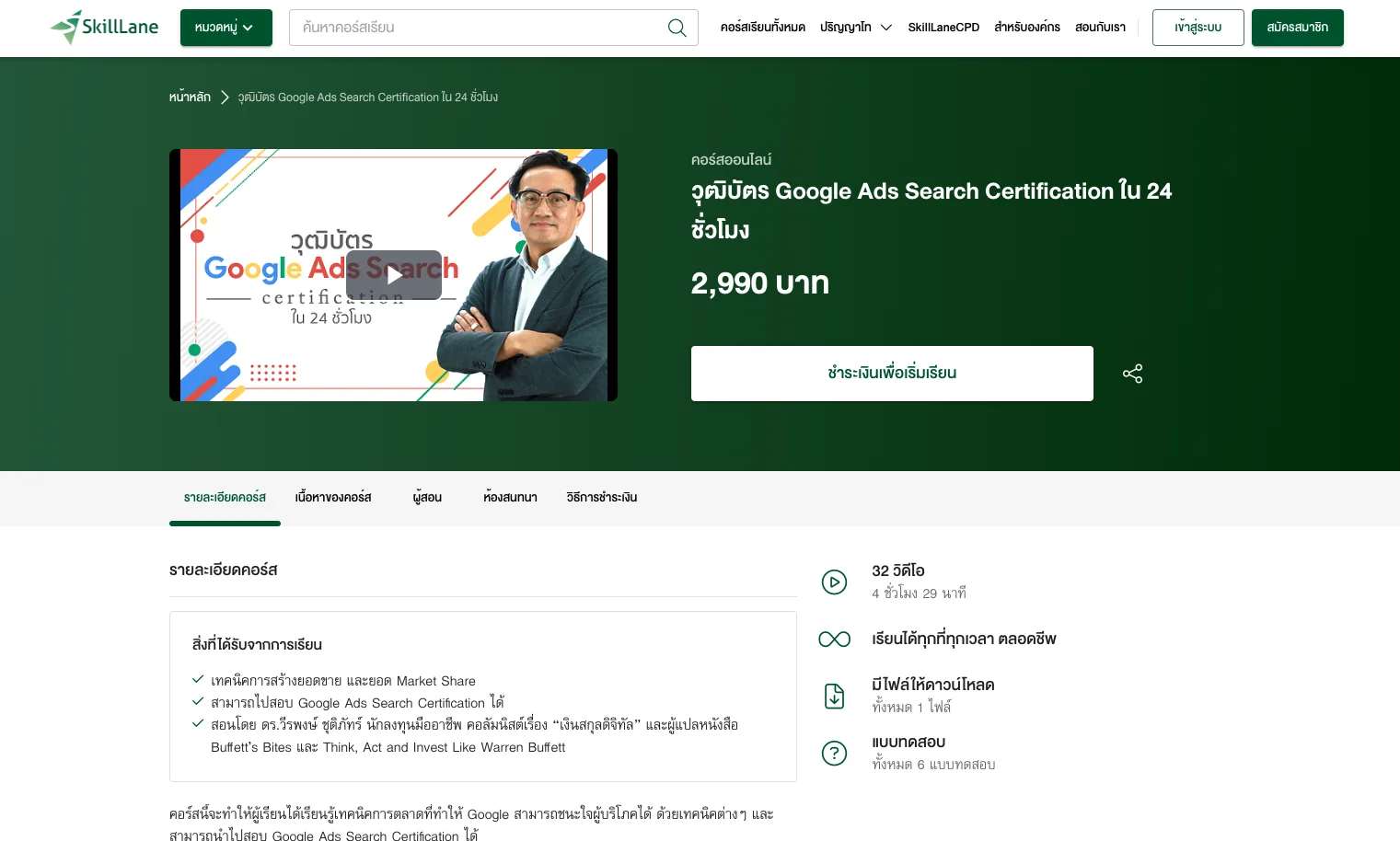The height and width of the screenshot is (841, 1400).
Task: Expand the ปริญญาโท dropdown menu
Action: pos(856,28)
